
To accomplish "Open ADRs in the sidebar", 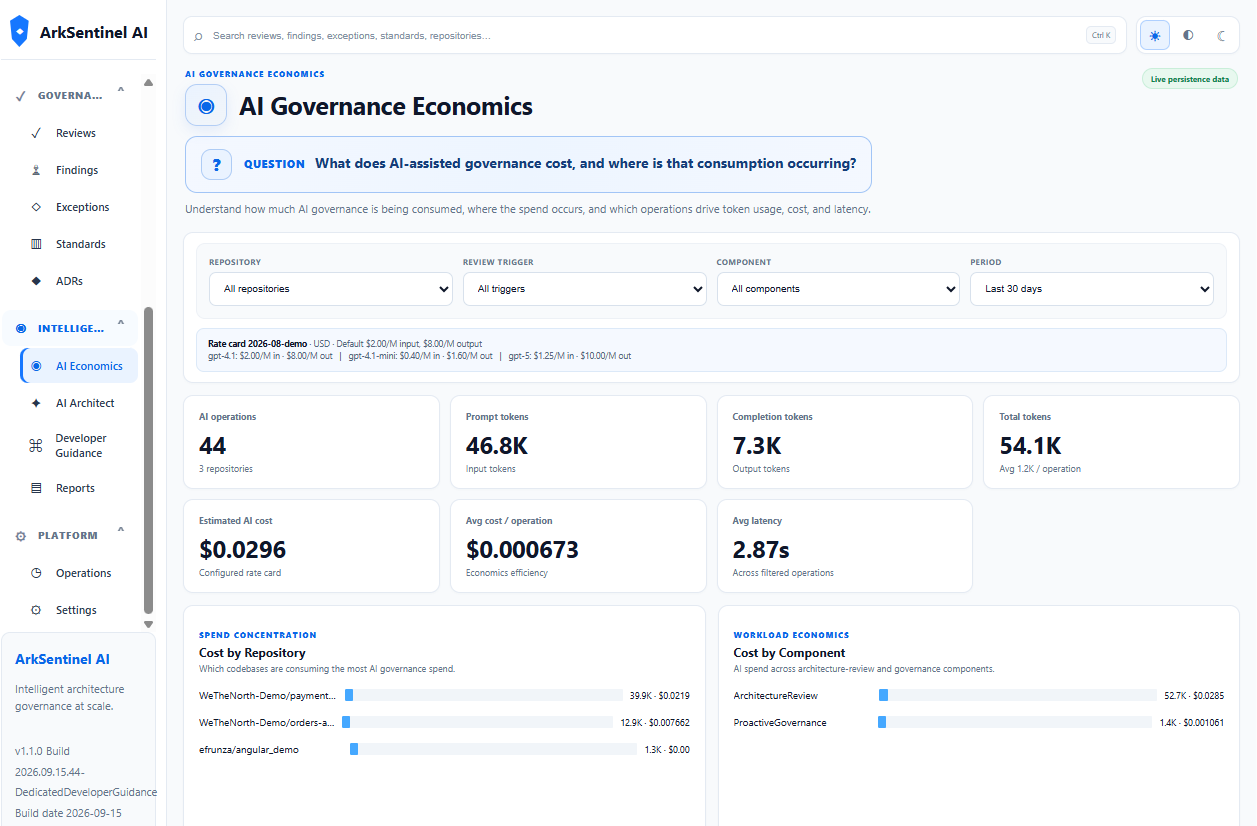I will click(x=69, y=281).
